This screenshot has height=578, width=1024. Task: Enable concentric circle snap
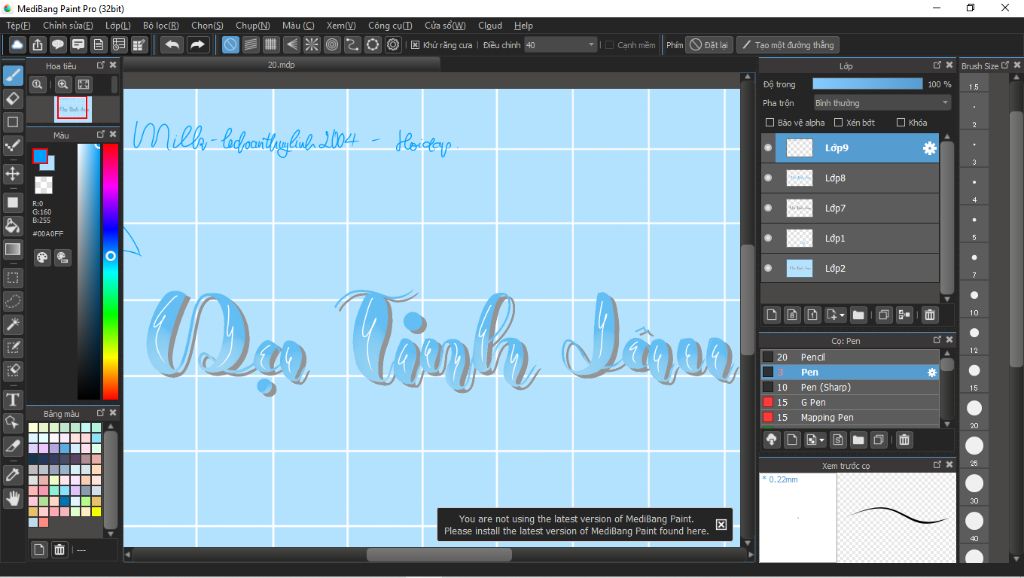pos(332,45)
